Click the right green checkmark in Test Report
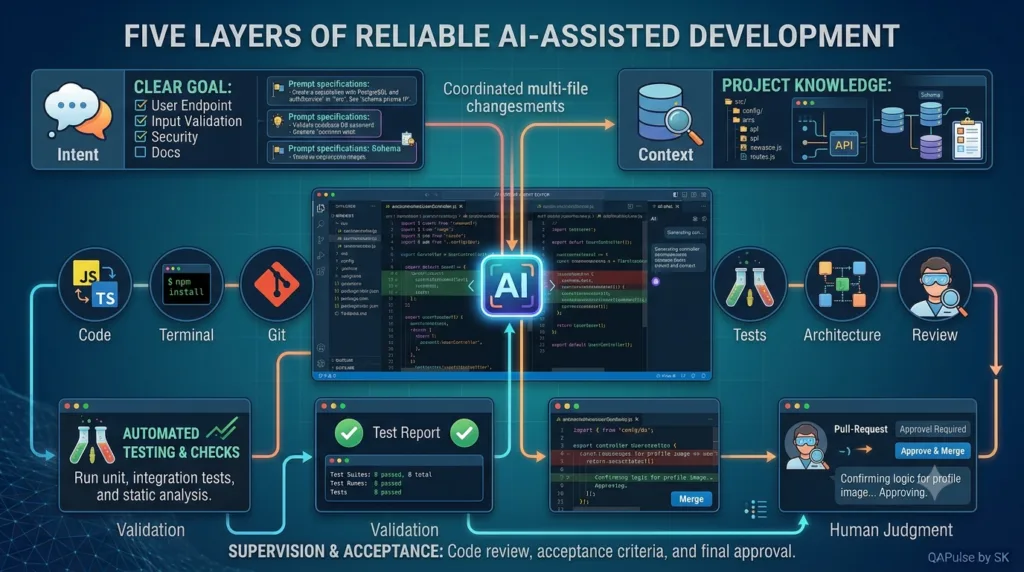 click(x=464, y=433)
